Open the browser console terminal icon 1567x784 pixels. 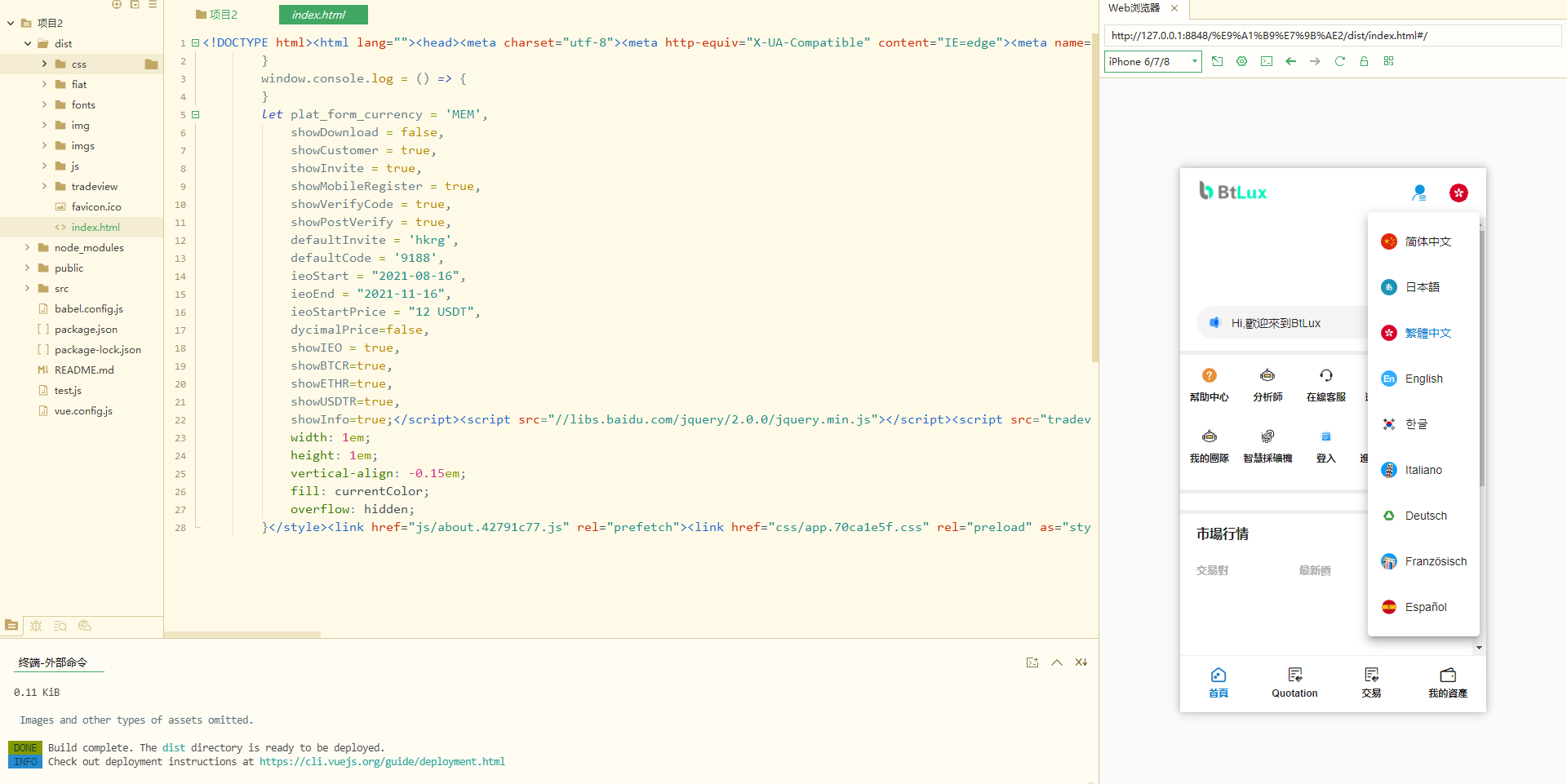pyautogui.click(x=1266, y=61)
